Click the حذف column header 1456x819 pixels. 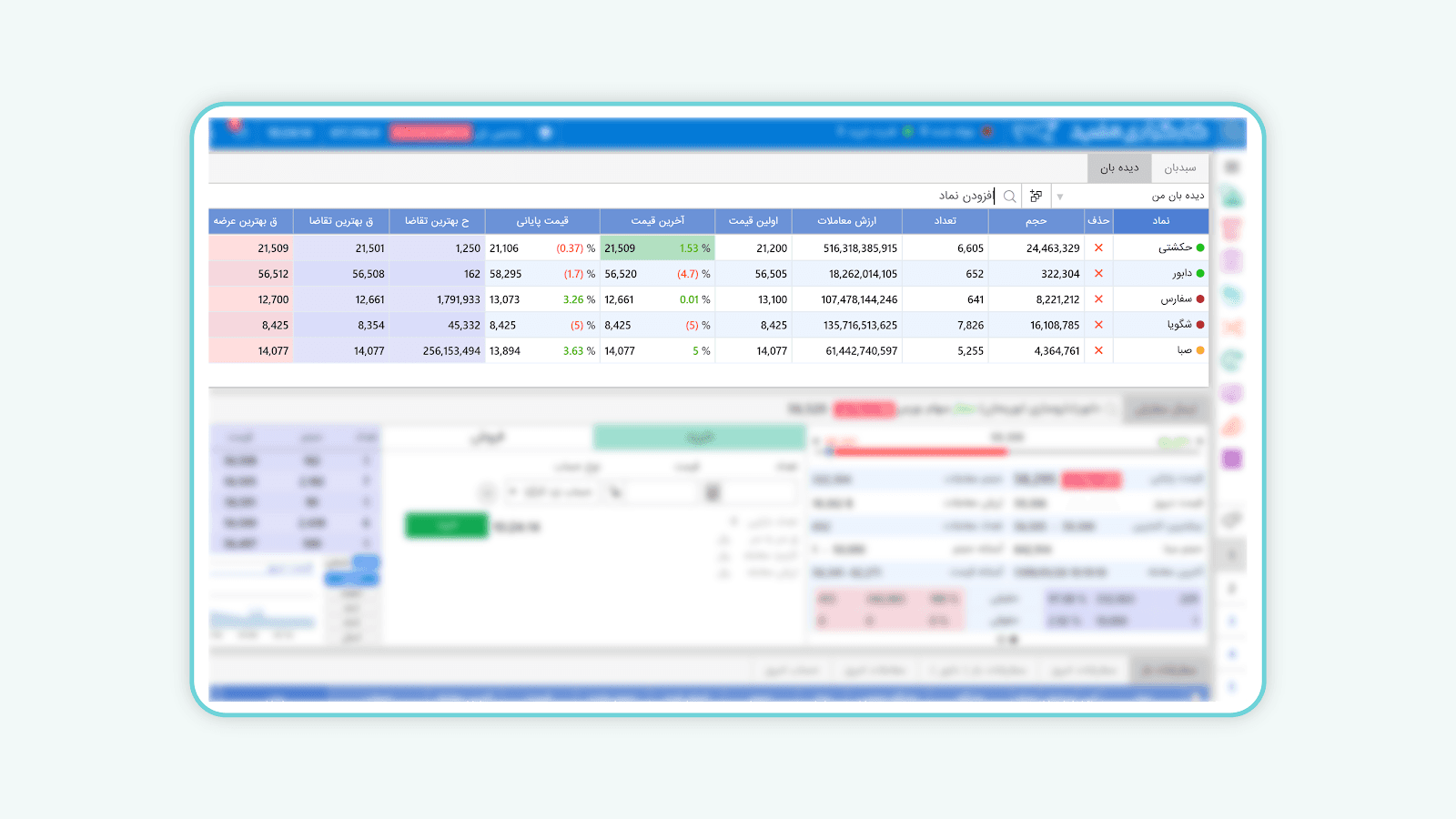coord(1099,220)
